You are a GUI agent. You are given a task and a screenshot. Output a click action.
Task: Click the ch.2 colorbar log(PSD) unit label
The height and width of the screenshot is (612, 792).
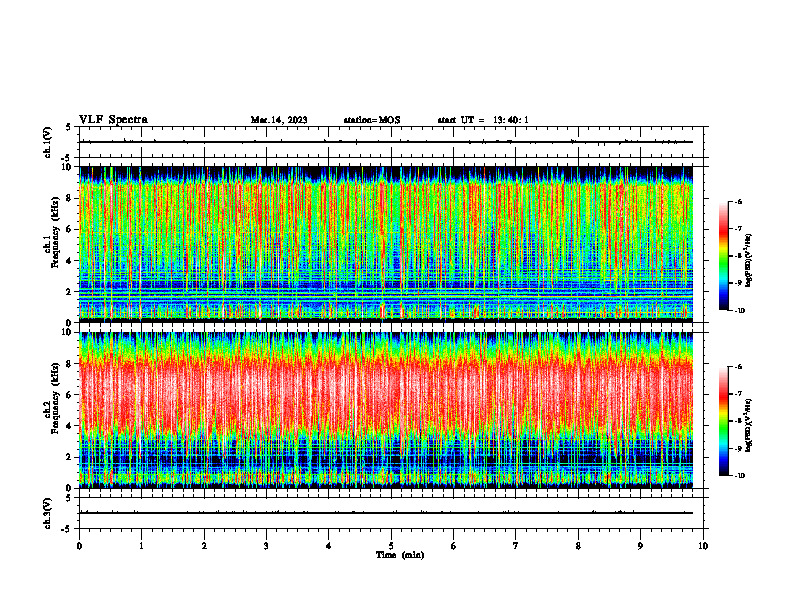749,425
